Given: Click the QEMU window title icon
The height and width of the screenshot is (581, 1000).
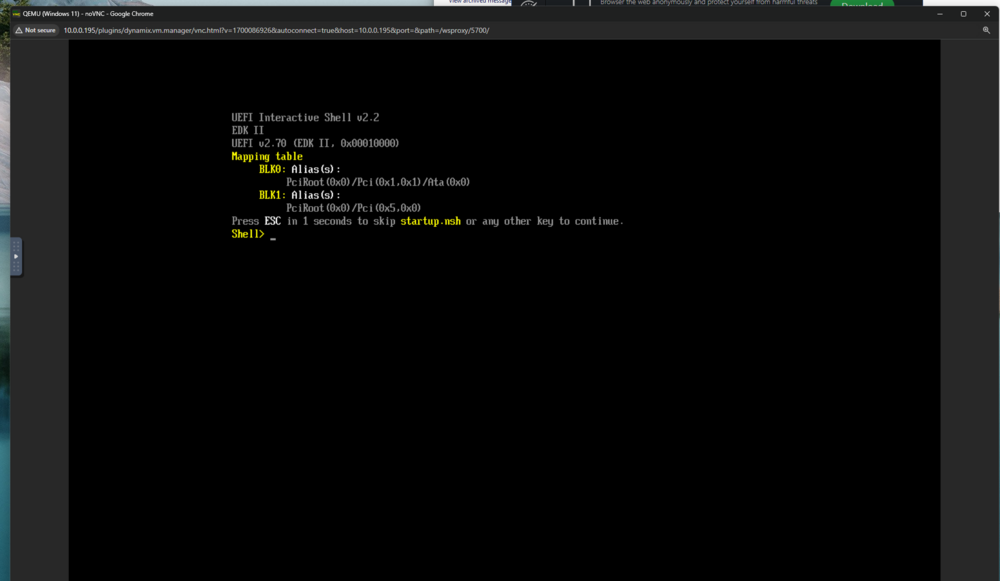Looking at the screenshot, I should (16, 13).
